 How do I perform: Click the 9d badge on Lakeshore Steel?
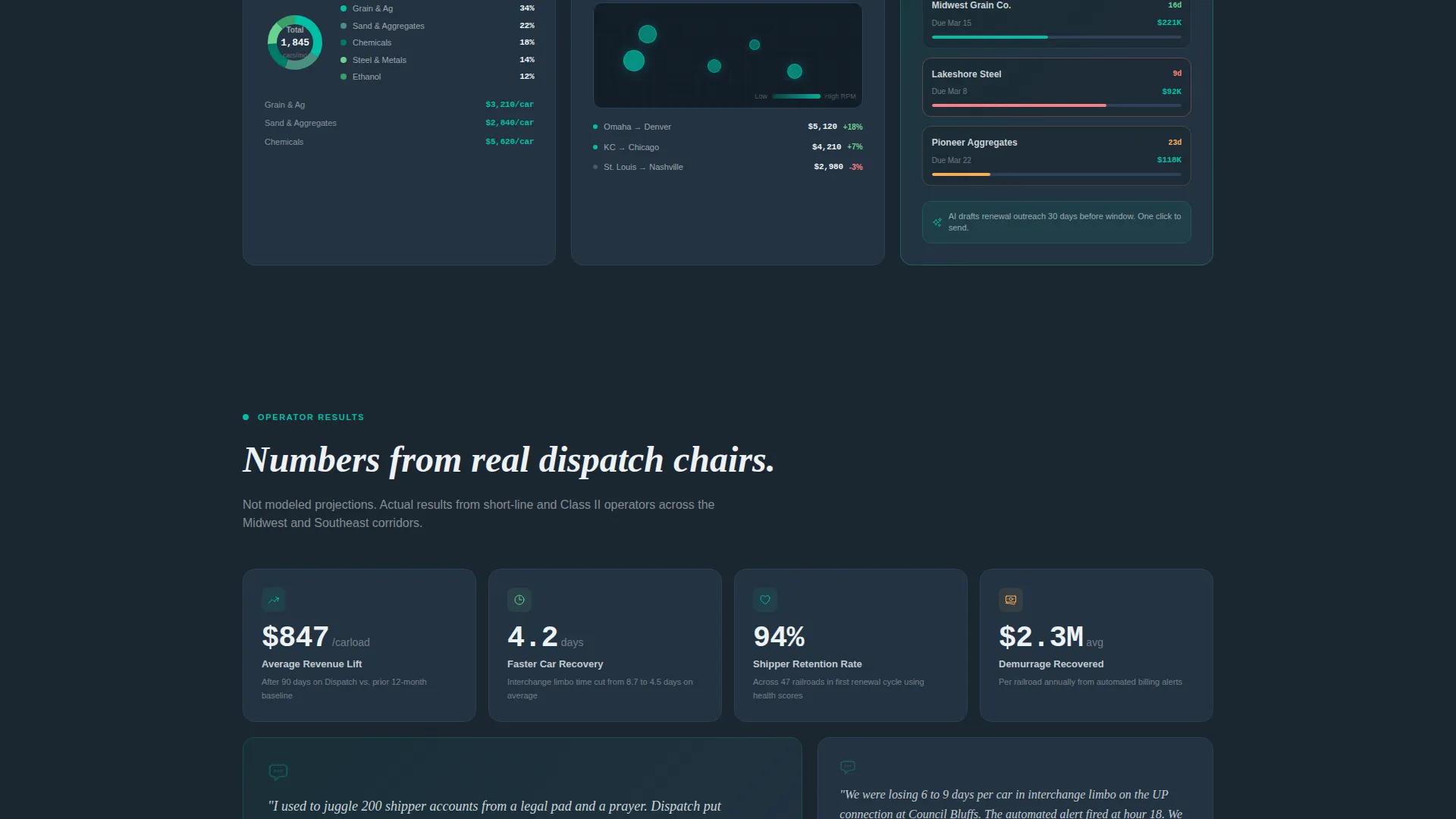(1177, 74)
